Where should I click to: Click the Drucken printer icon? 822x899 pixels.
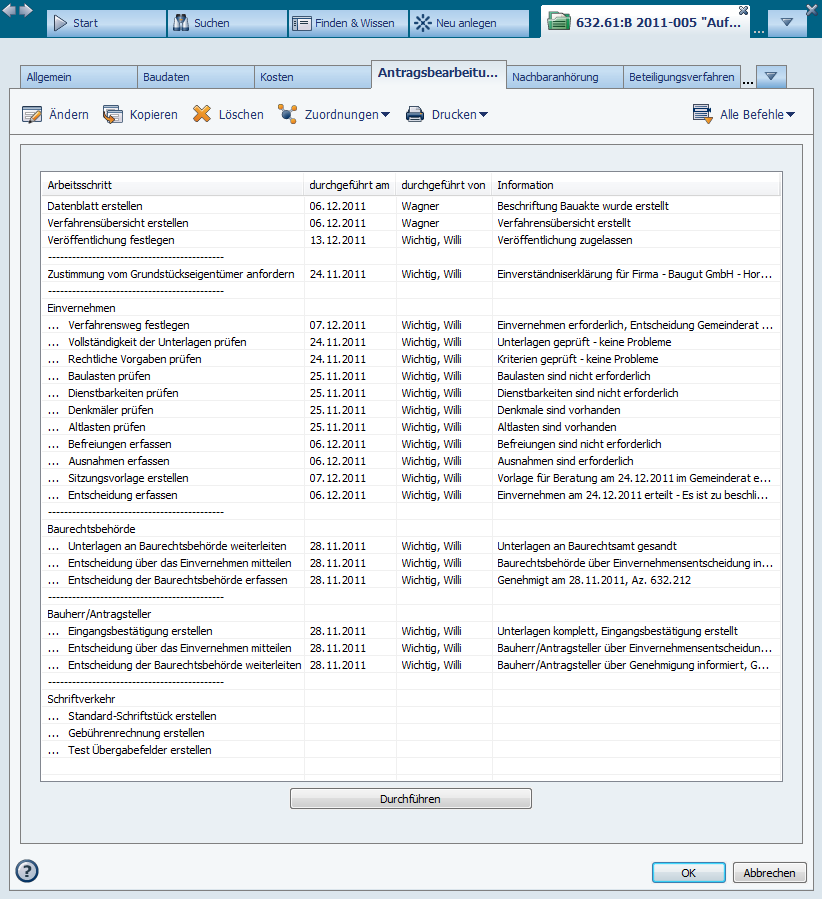[415, 115]
